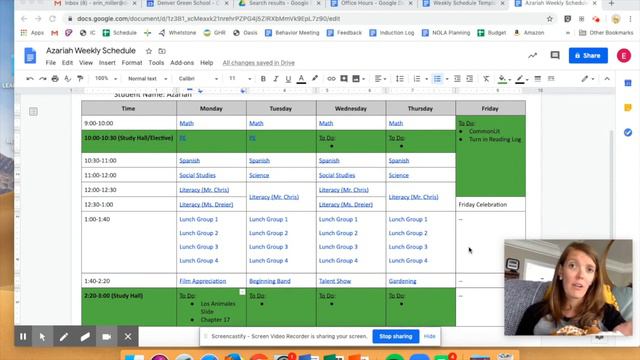
Task: Select the Screencastify eraser tool
Action: (x=85, y=337)
